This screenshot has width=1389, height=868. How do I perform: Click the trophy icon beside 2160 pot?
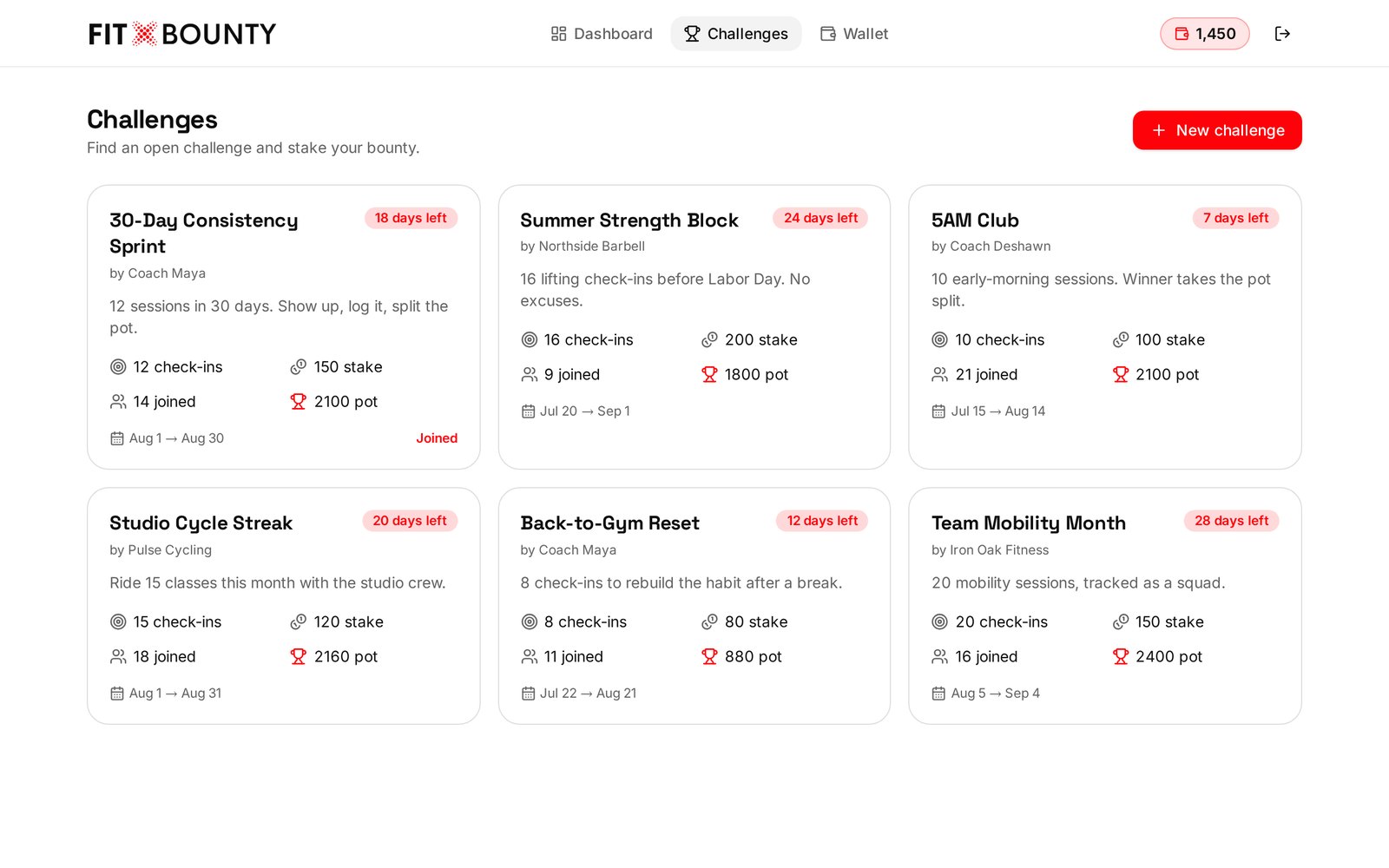(299, 657)
